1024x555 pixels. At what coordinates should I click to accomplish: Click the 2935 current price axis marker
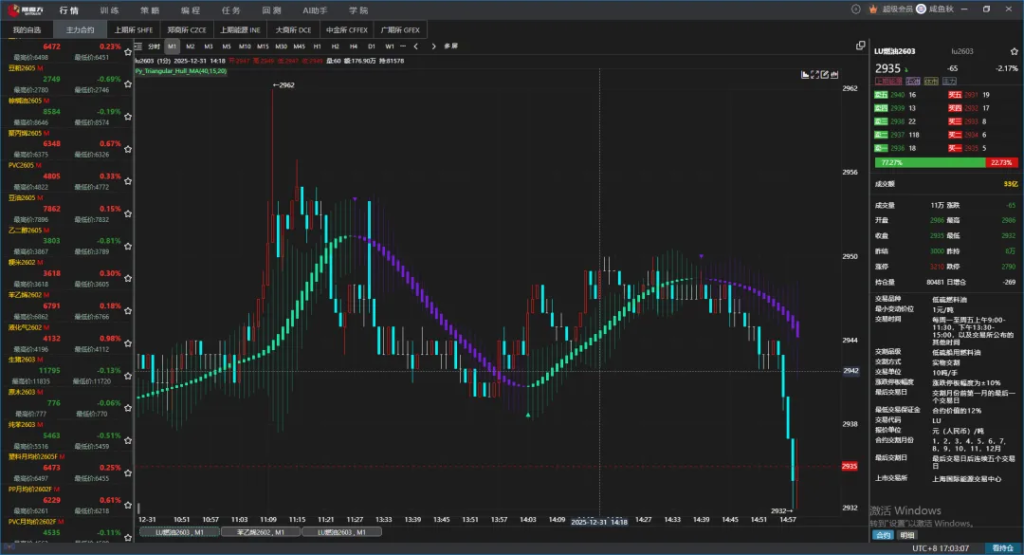coord(850,466)
